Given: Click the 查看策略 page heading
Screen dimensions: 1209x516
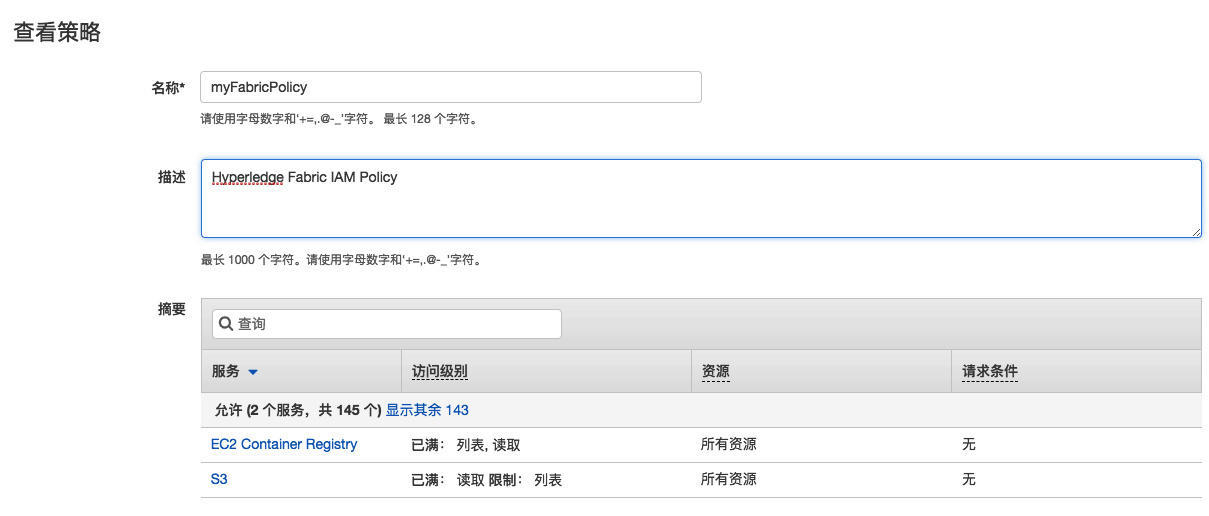Looking at the screenshot, I should coord(57,32).
